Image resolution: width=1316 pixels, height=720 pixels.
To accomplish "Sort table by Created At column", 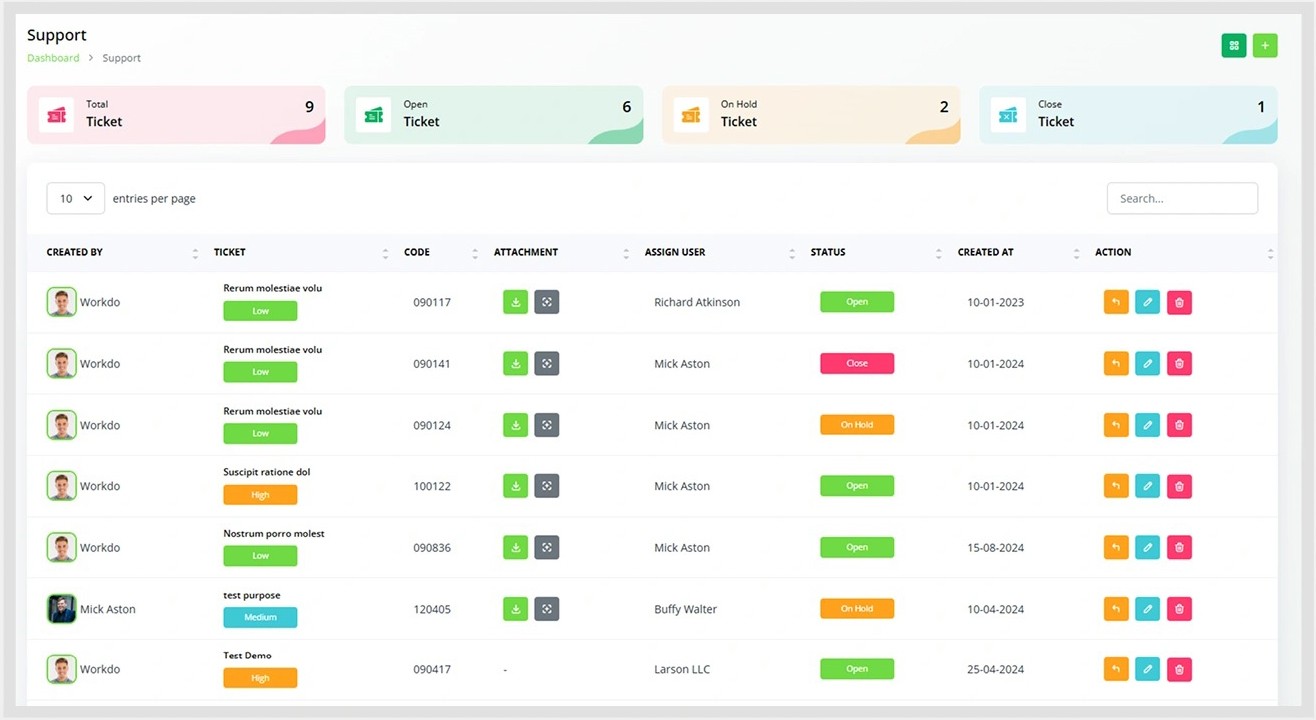I will tap(1077, 253).
